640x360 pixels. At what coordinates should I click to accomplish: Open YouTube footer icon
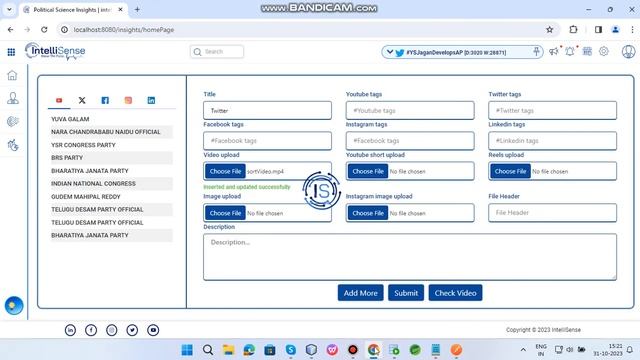(153, 330)
